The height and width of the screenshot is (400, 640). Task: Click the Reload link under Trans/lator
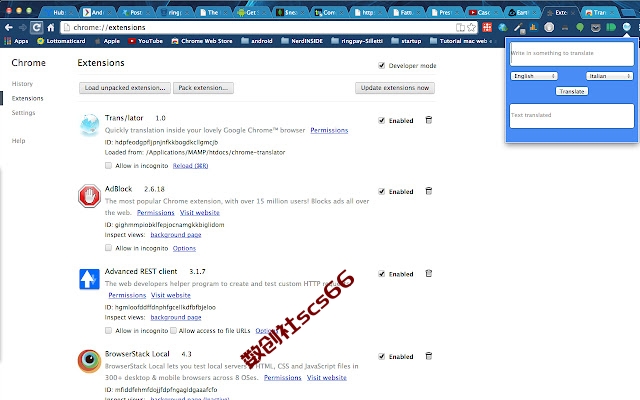[x=190, y=165]
